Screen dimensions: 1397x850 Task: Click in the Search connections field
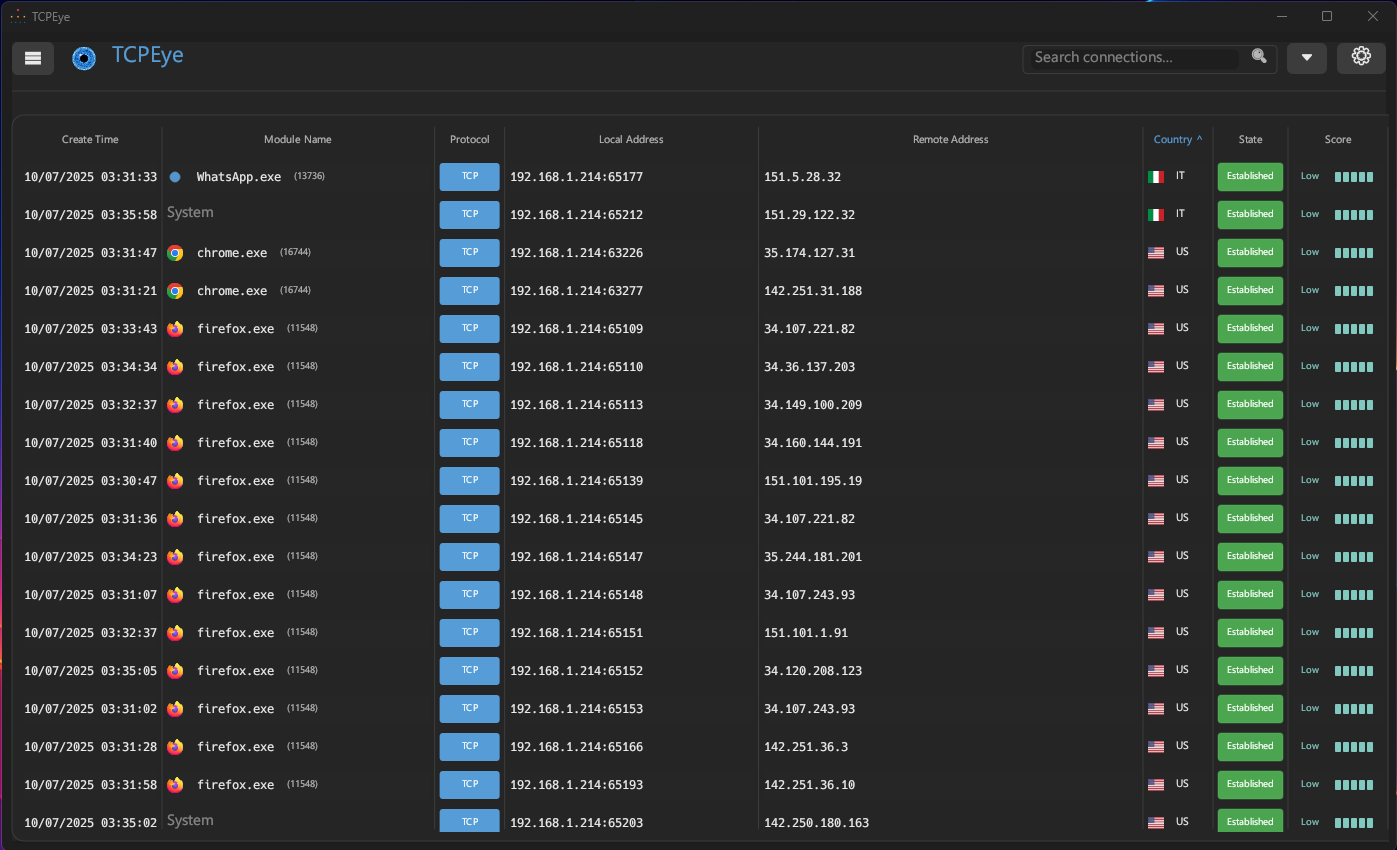(x=1136, y=58)
